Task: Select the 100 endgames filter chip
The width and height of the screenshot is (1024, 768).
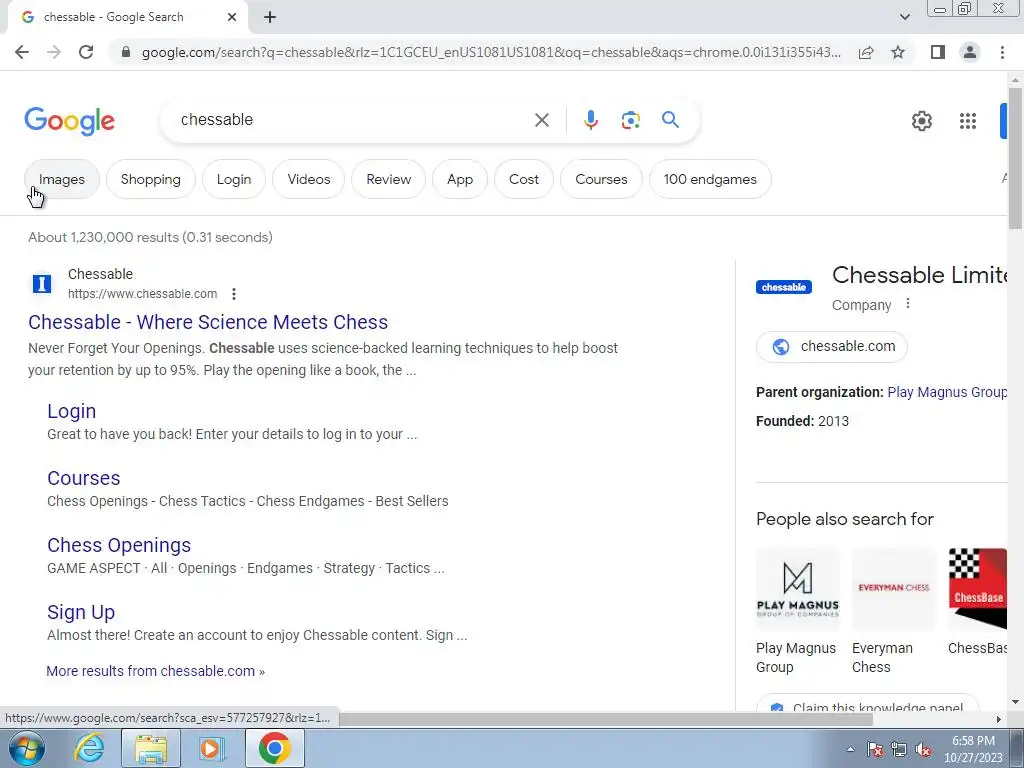Action: tap(711, 179)
